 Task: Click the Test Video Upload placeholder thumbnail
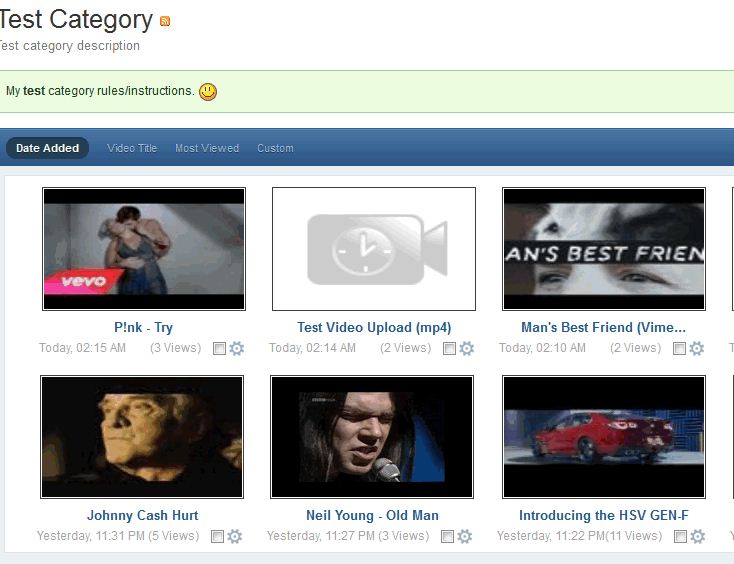(x=374, y=249)
